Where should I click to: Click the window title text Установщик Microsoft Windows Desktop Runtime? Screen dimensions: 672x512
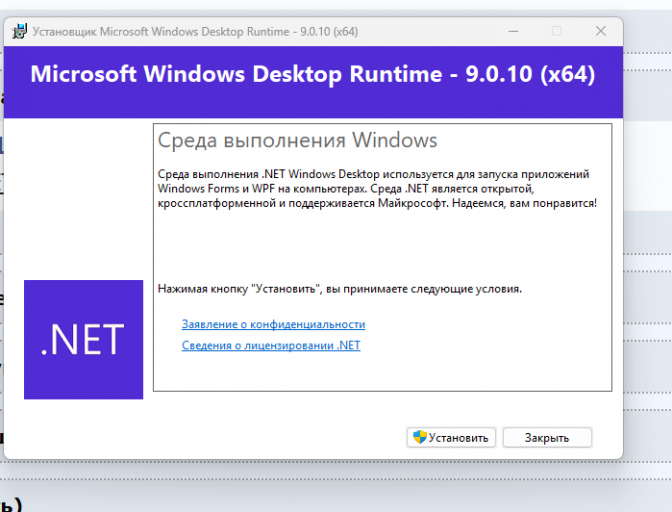coord(195,32)
